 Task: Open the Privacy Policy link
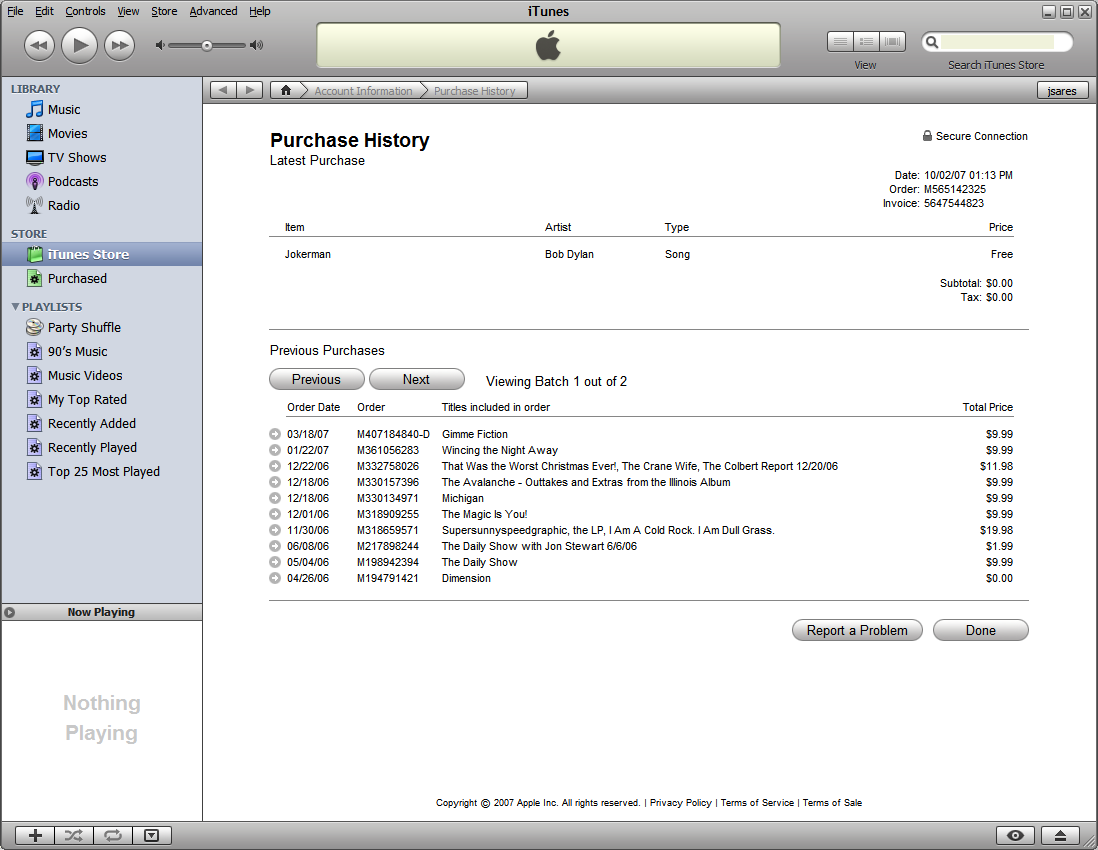point(681,802)
